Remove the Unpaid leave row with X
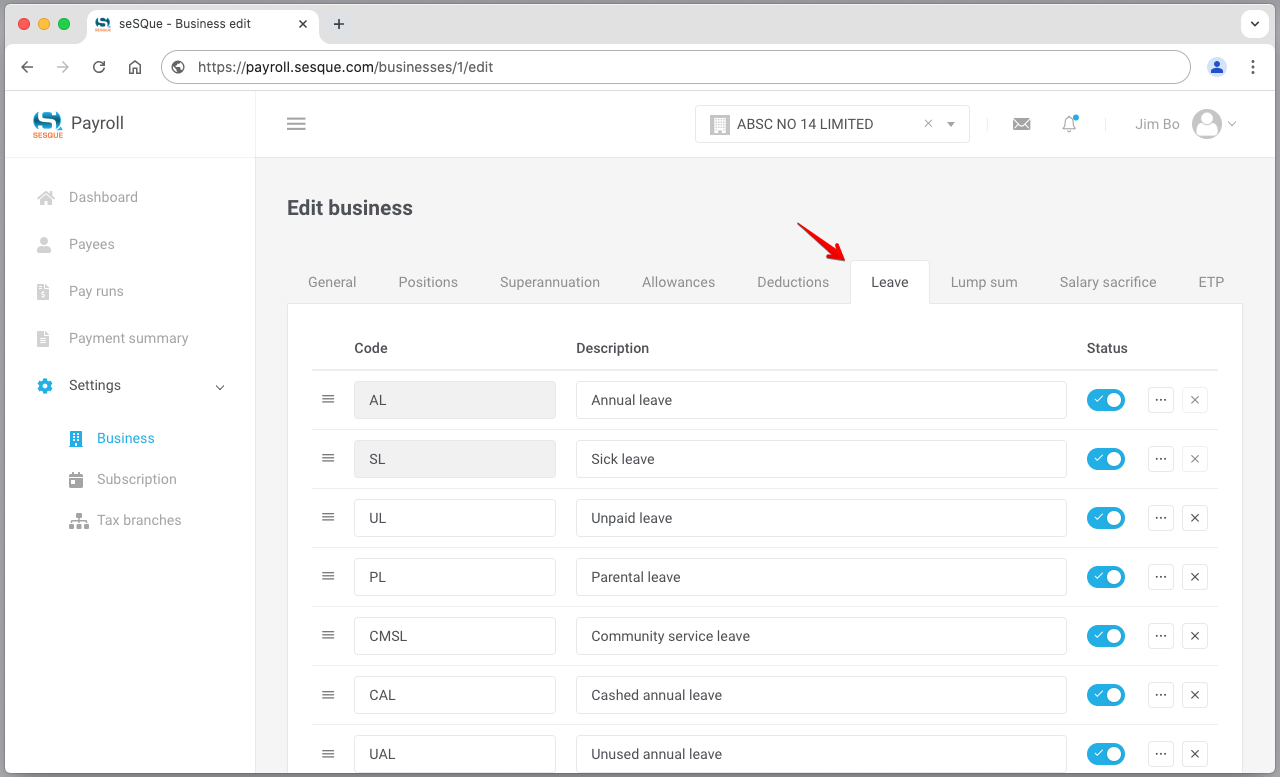 (1194, 518)
